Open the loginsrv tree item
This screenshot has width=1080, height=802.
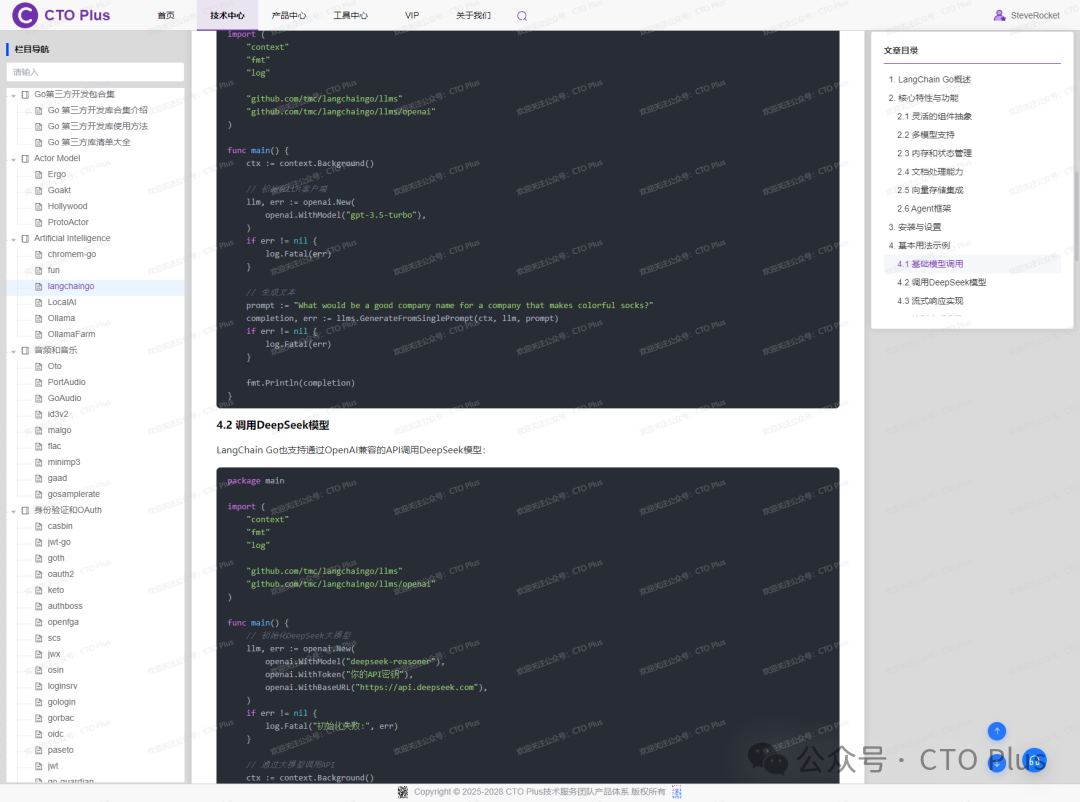(62, 686)
